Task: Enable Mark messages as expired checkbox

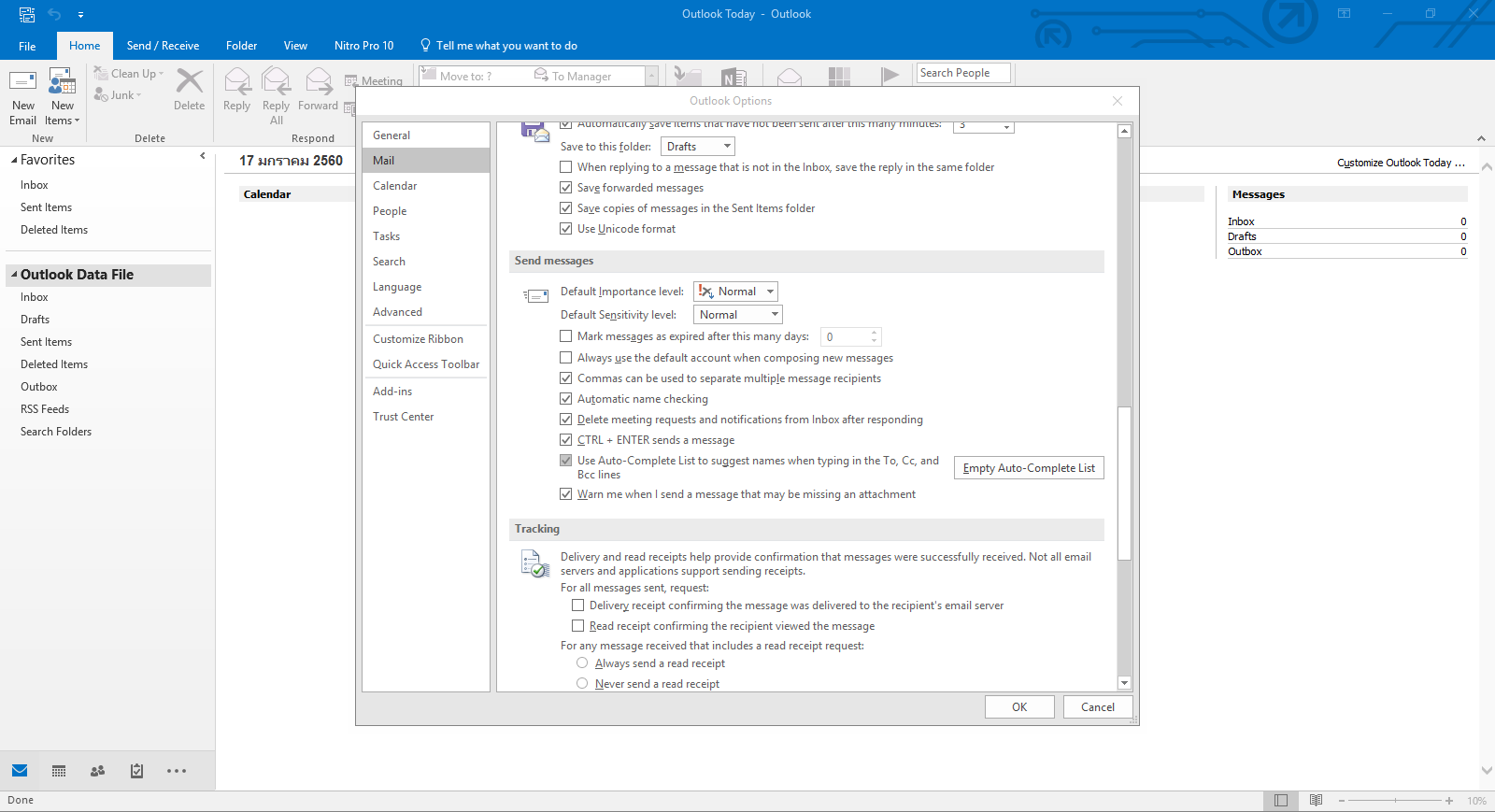Action: click(565, 336)
